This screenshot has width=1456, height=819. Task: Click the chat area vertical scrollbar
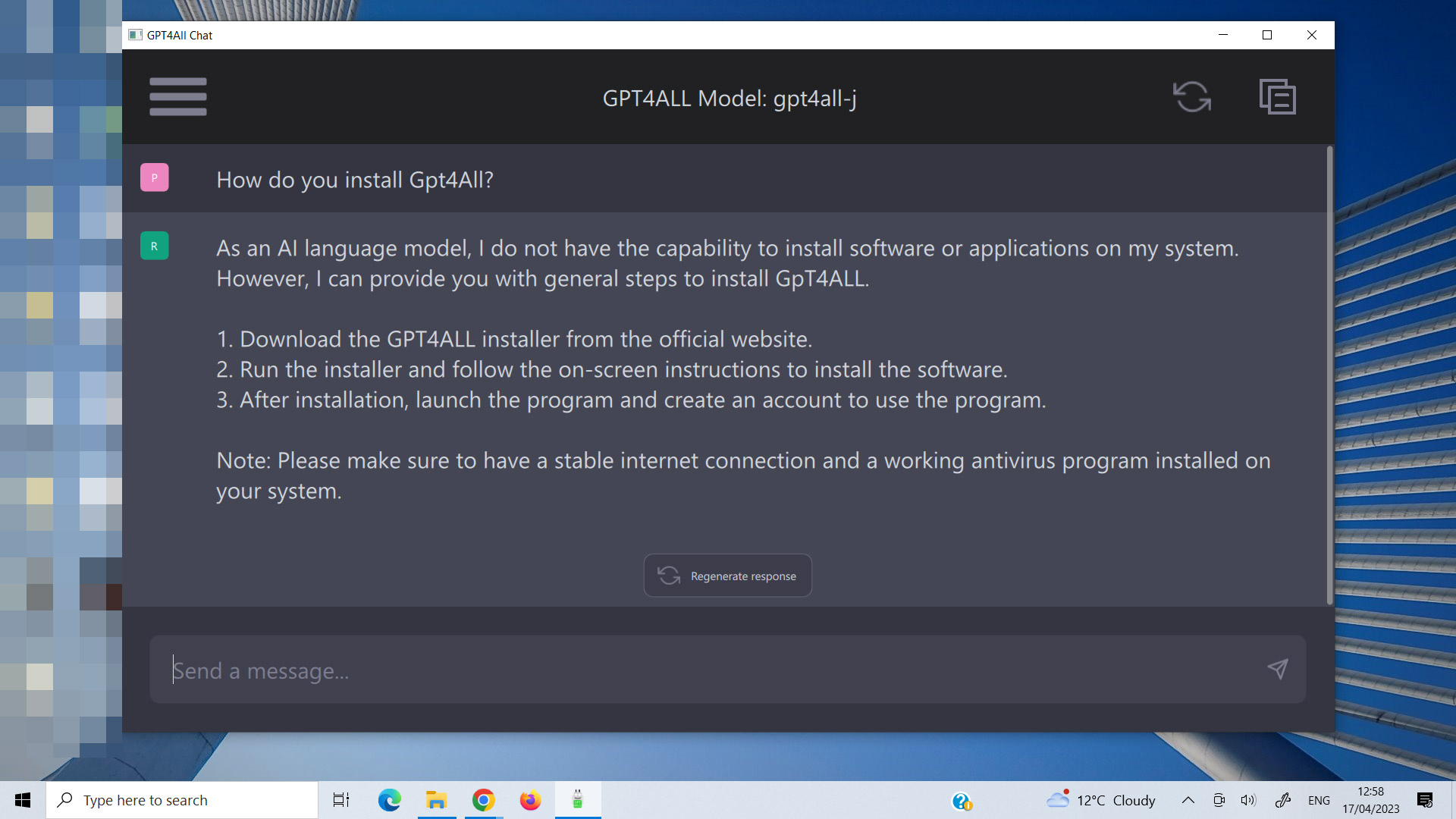pyautogui.click(x=1329, y=375)
